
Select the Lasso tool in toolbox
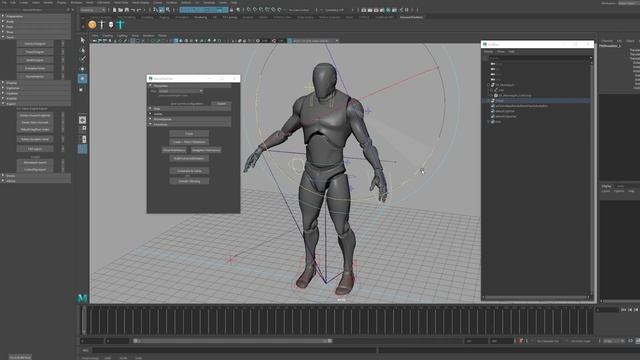(82, 50)
